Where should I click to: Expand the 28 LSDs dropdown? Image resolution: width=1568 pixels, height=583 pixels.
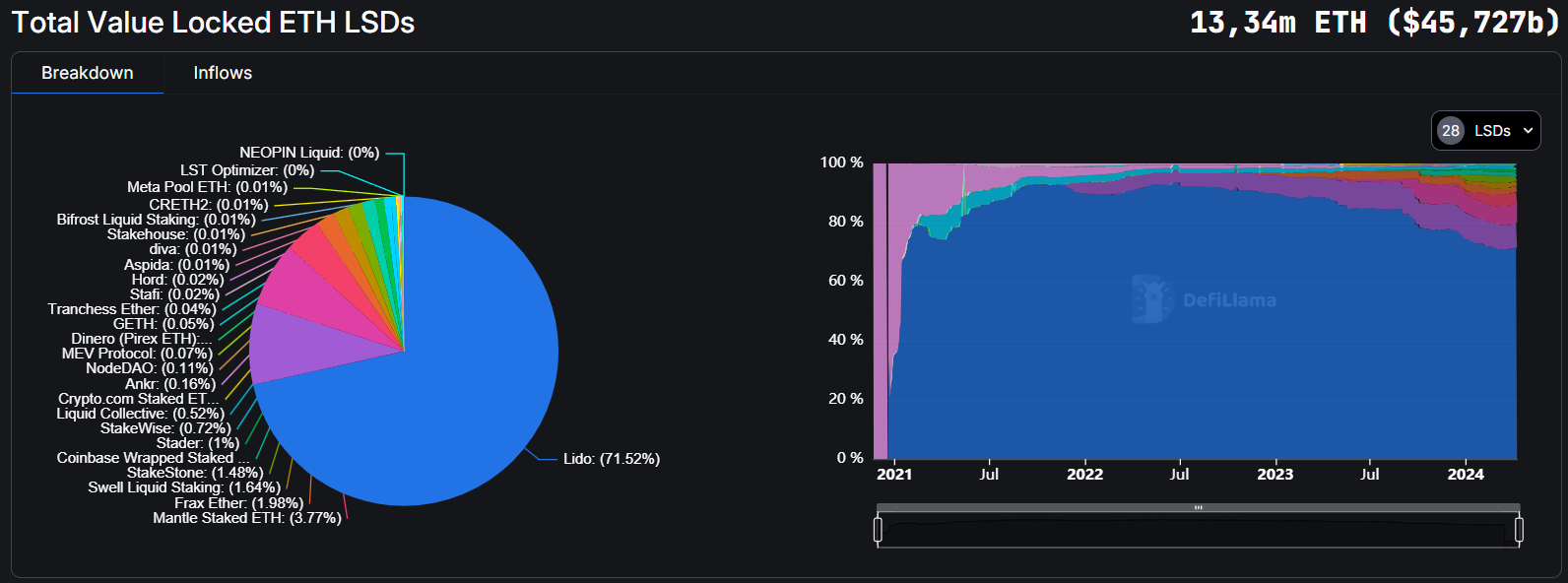[1486, 131]
